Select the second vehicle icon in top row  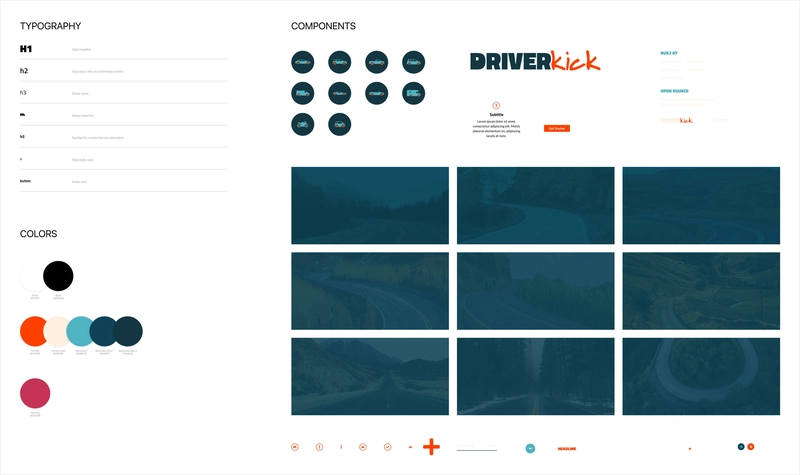(340, 62)
